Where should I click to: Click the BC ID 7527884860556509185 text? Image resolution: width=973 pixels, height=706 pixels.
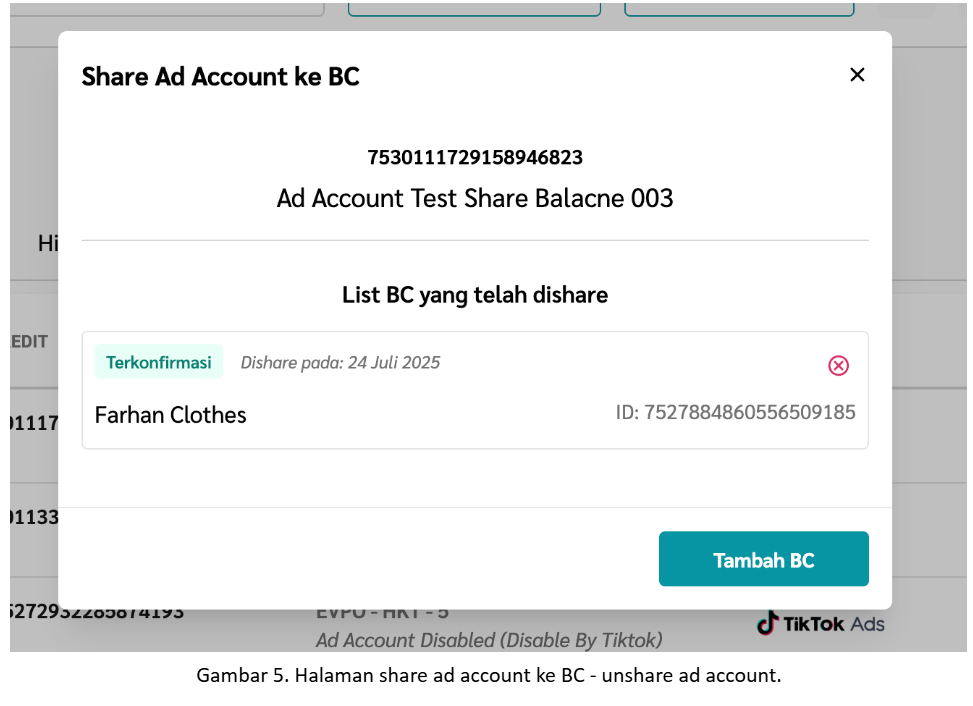(x=735, y=413)
